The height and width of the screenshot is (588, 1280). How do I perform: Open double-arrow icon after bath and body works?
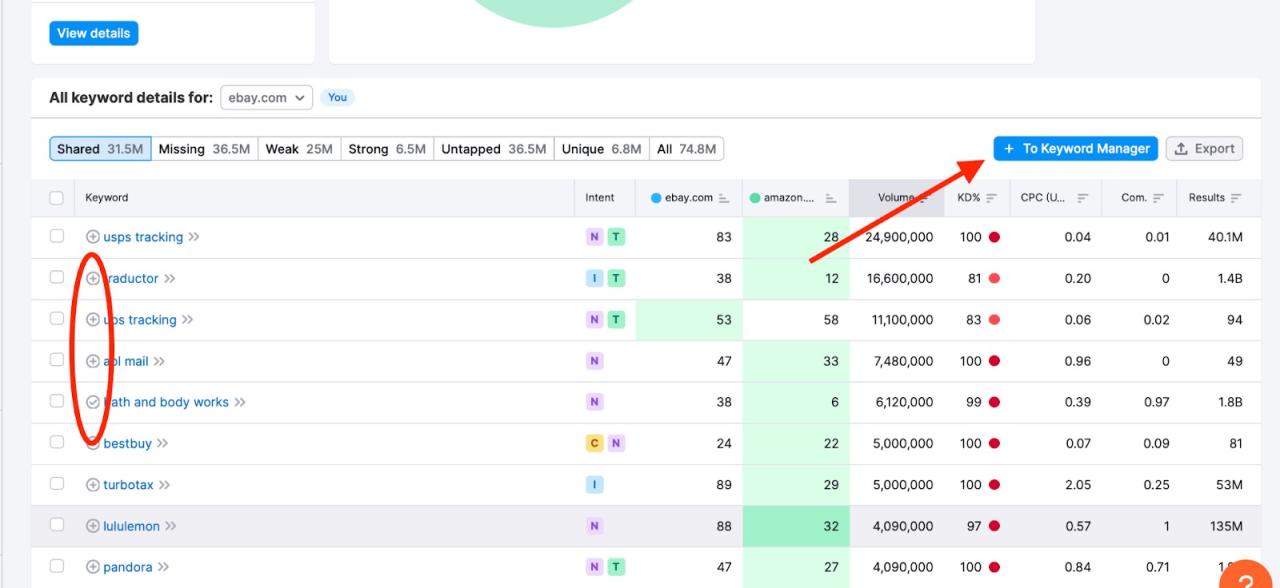point(240,402)
